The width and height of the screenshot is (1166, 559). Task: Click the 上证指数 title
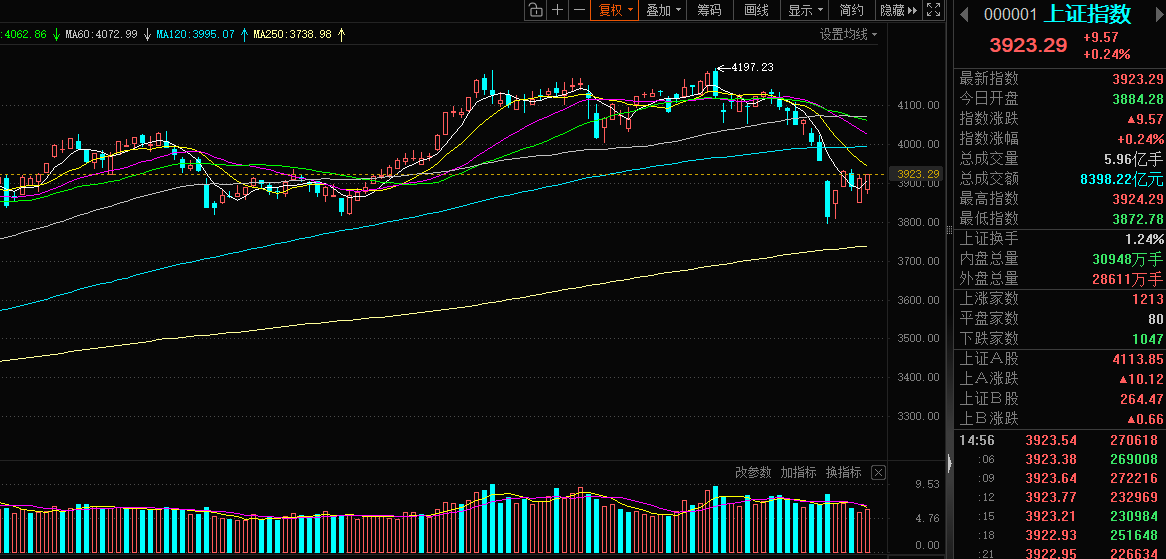[1086, 13]
